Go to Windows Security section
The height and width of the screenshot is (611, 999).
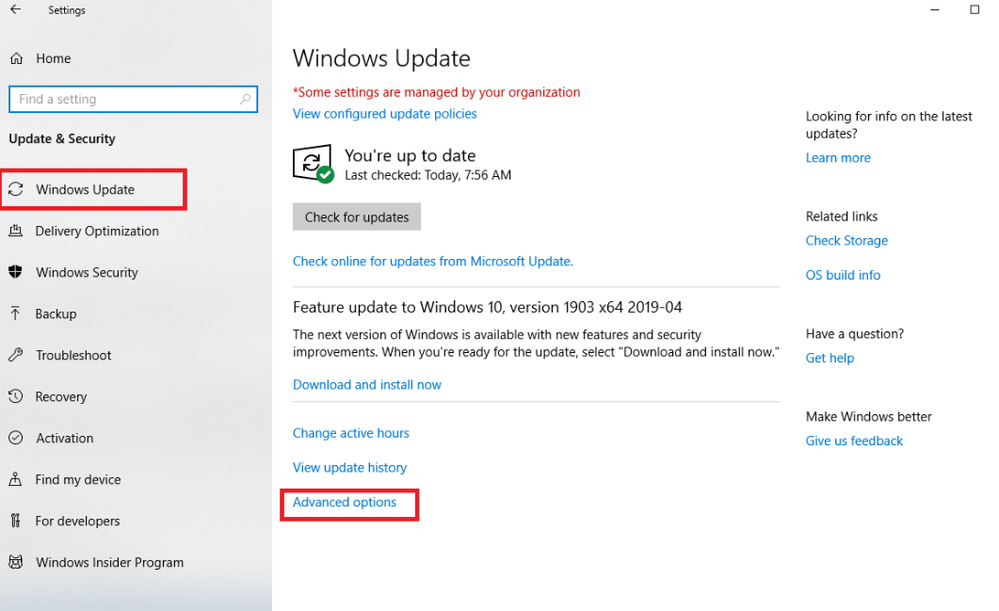click(87, 272)
